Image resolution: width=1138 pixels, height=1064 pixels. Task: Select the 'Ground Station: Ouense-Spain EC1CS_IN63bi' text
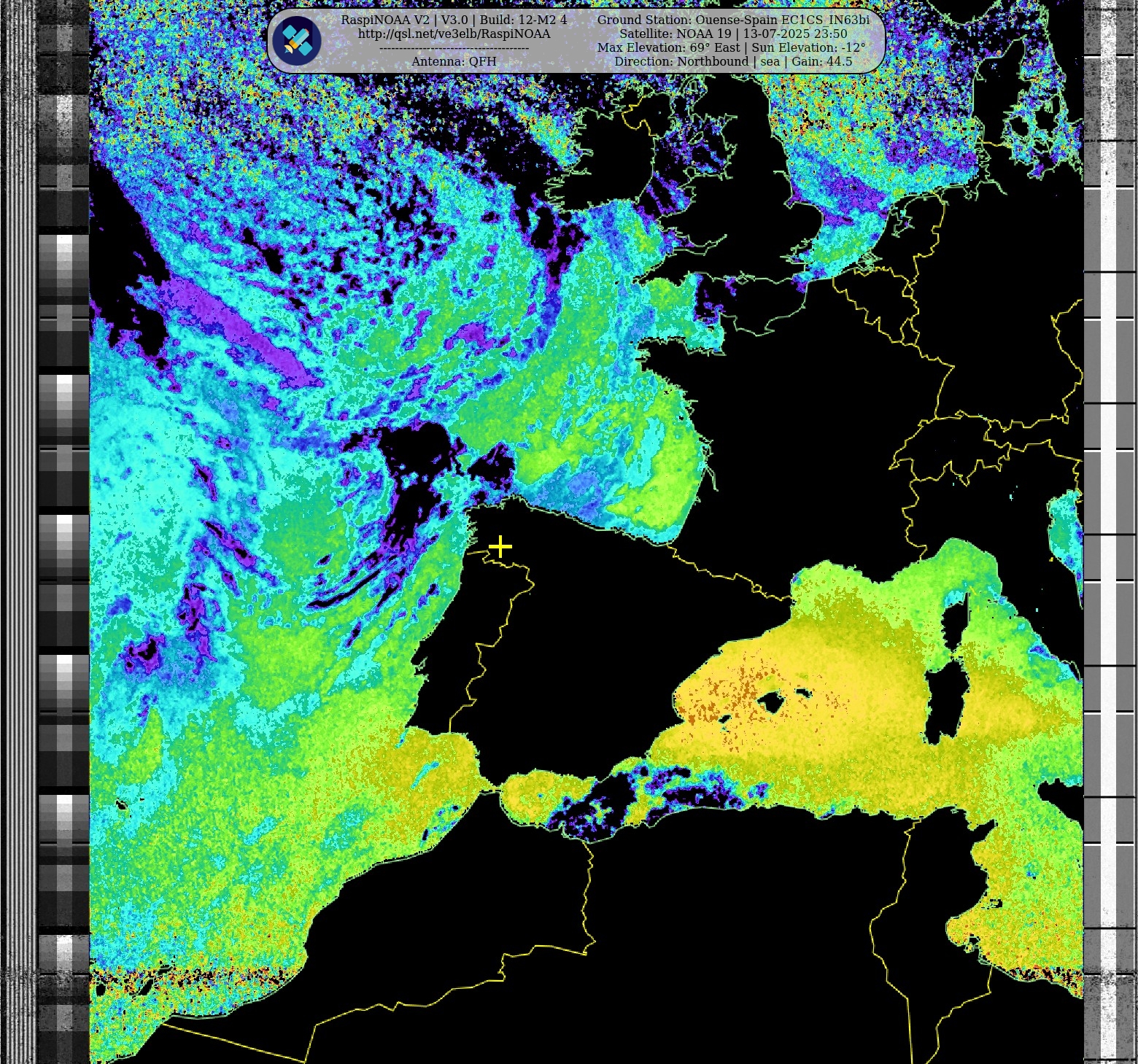pyautogui.click(x=733, y=20)
